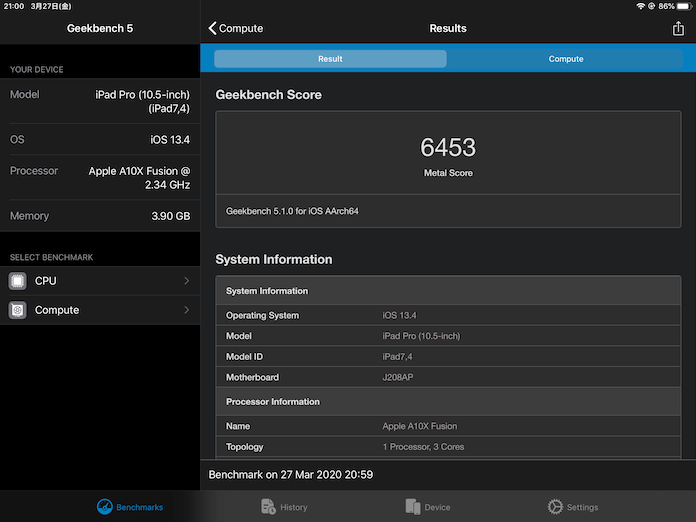Click sidebar Processor 'Apple A10X Fusion @ 2.34 GHz'
The width and height of the screenshot is (696, 522).
click(x=139, y=178)
